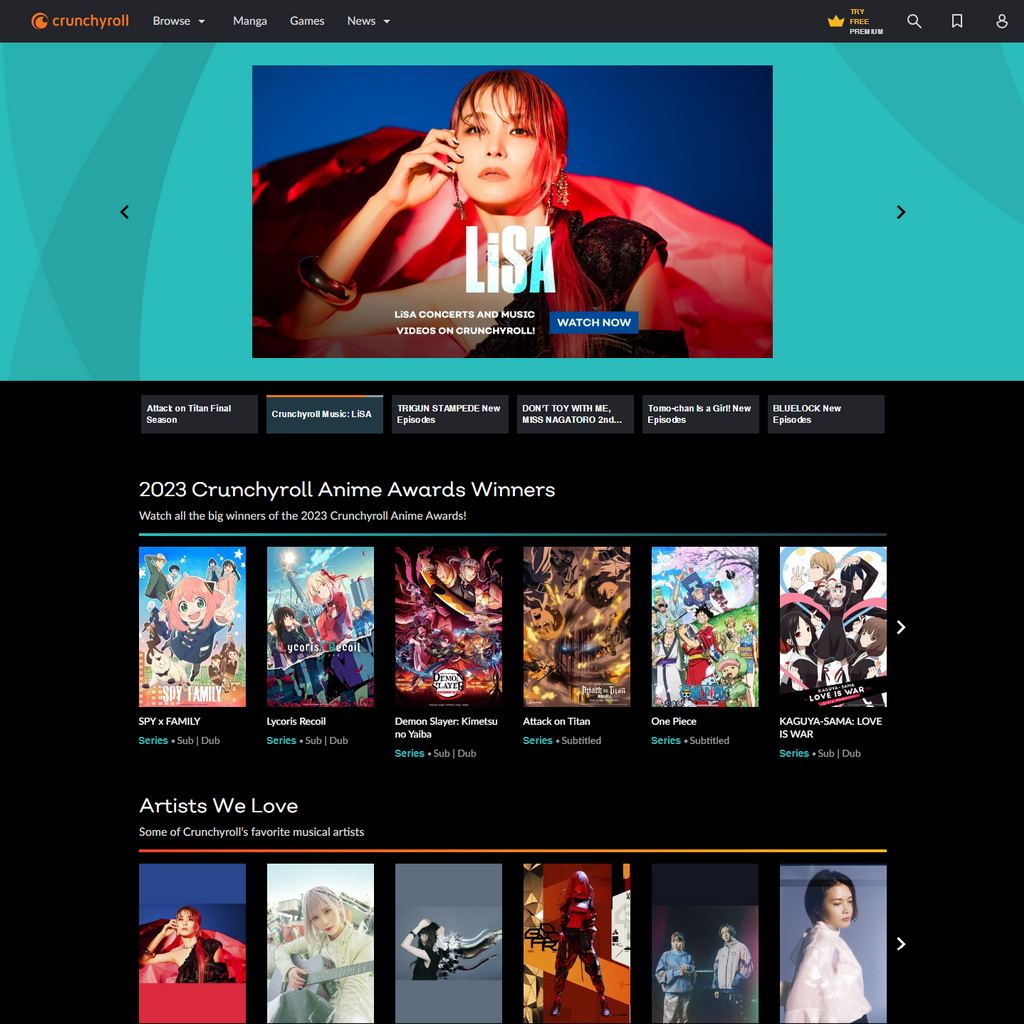Open artist card with guitar player
This screenshot has width=1024, height=1024.
pyautogui.click(x=320, y=943)
